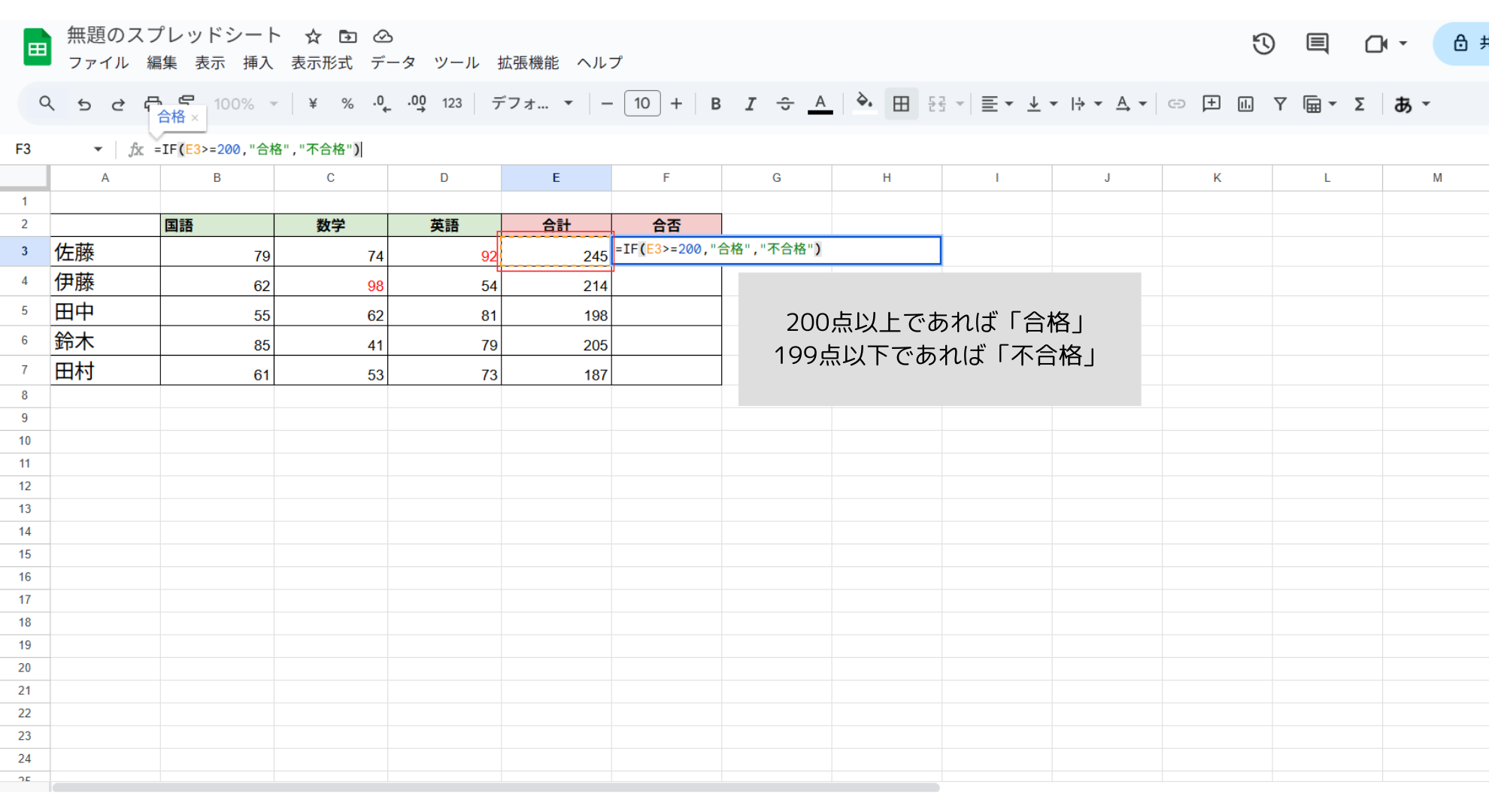Click the undo icon
The width and height of the screenshot is (1489, 812).
[84, 105]
